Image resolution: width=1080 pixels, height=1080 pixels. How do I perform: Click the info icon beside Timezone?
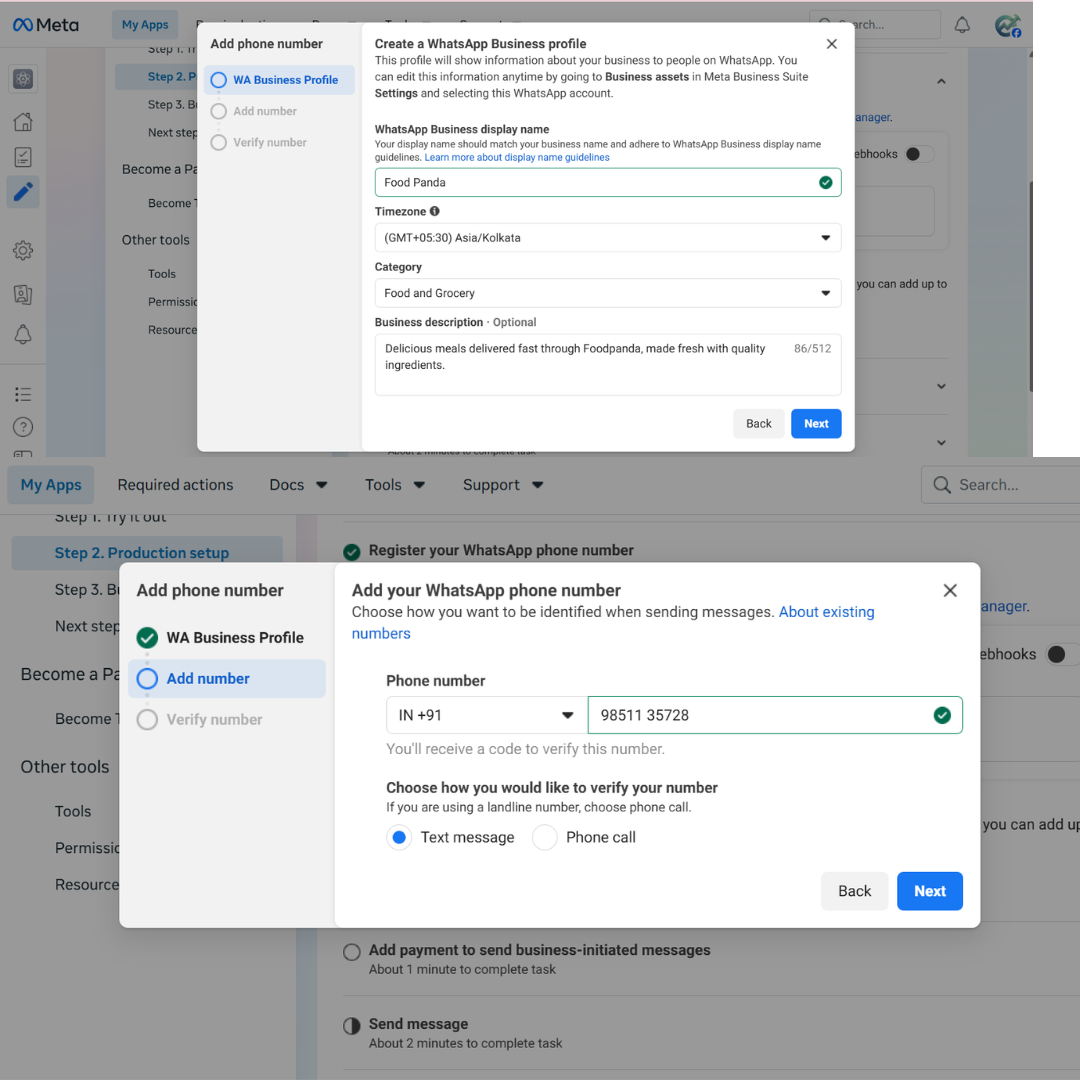[435, 211]
